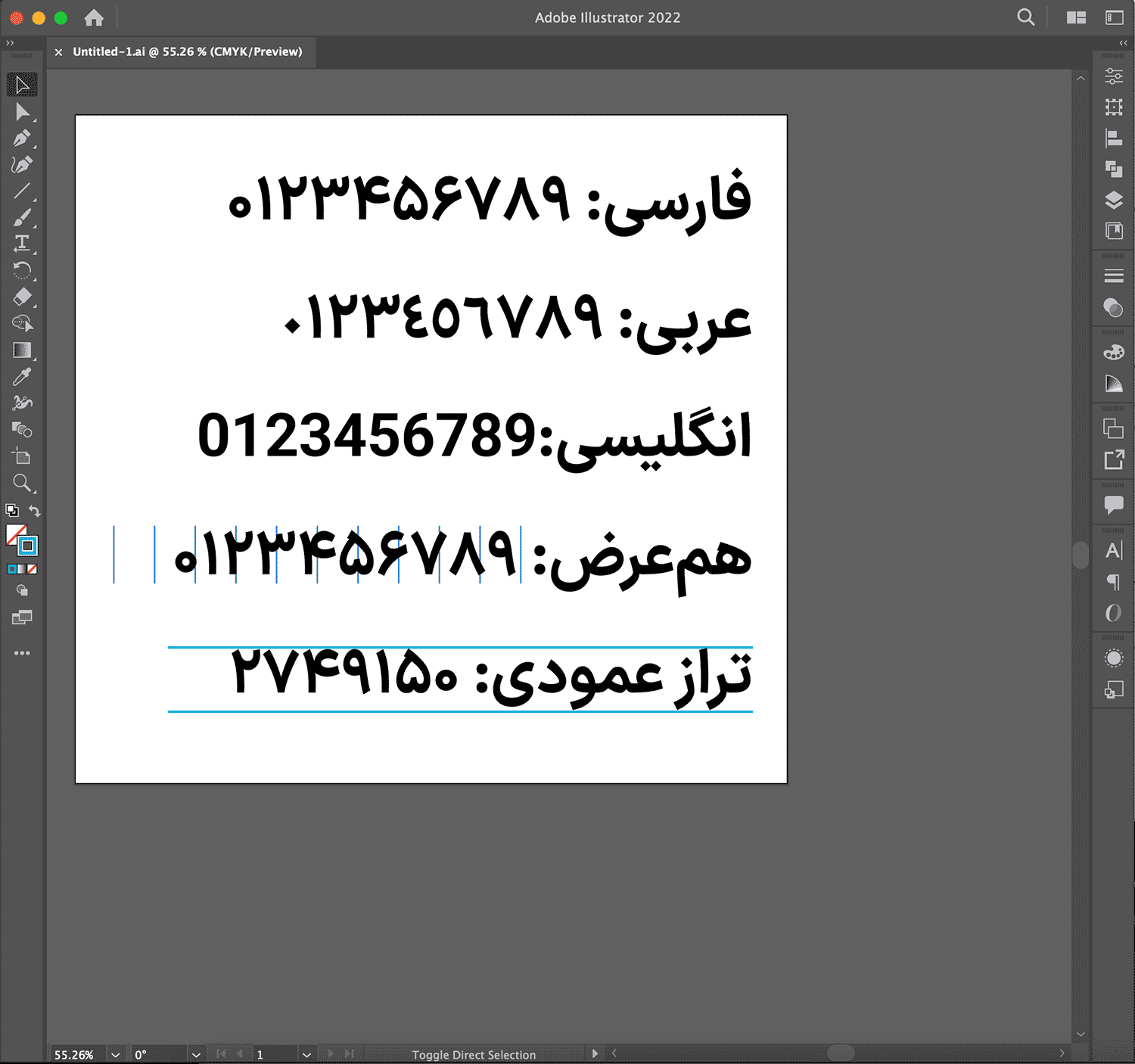The width and height of the screenshot is (1135, 1064).
Task: Open the Appearance panel
Action: tap(1114, 658)
